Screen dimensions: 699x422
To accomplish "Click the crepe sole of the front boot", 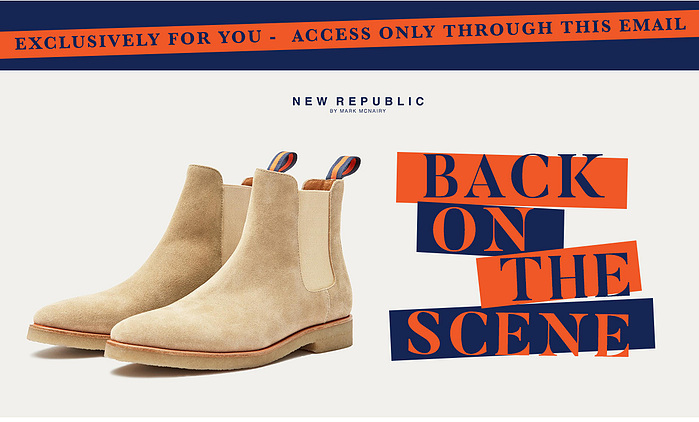I will [227, 350].
